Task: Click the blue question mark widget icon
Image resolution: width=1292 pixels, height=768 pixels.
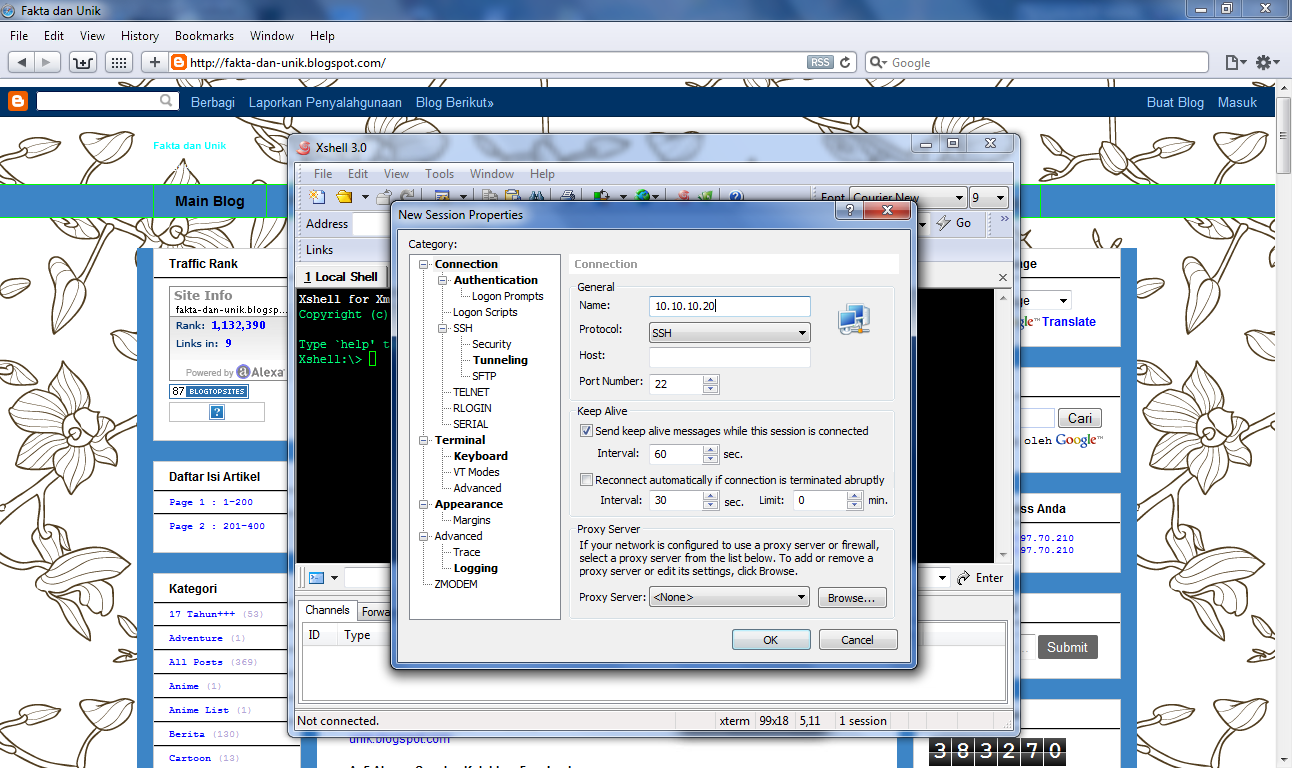Action: coord(216,412)
